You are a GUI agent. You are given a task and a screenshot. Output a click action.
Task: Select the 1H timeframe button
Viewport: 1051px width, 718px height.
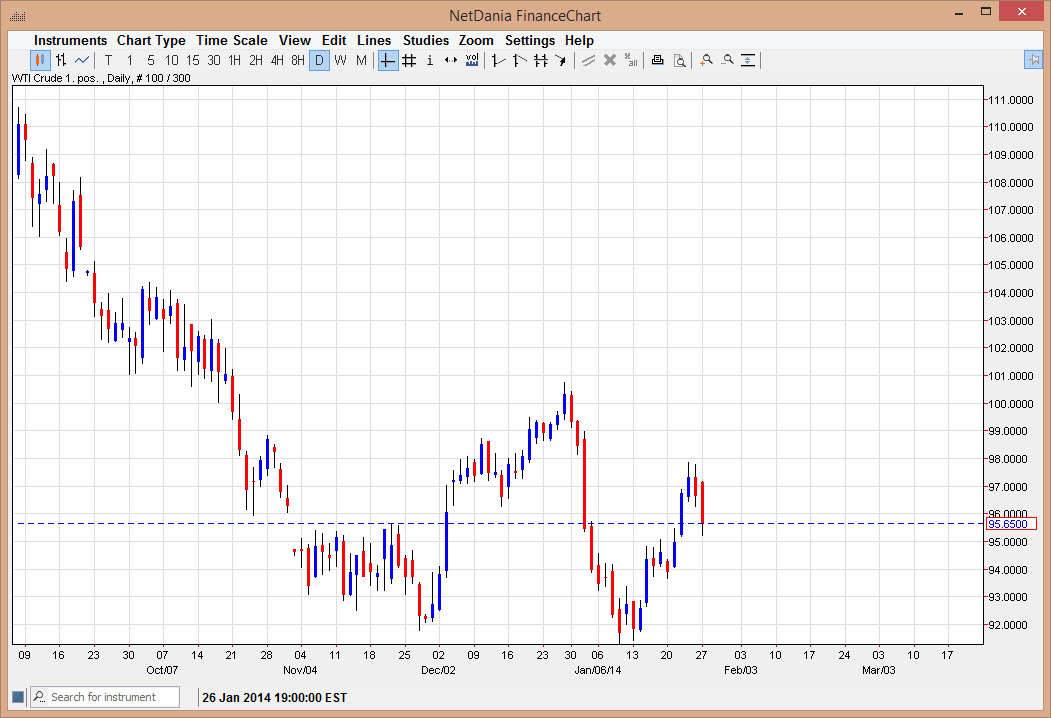click(235, 60)
